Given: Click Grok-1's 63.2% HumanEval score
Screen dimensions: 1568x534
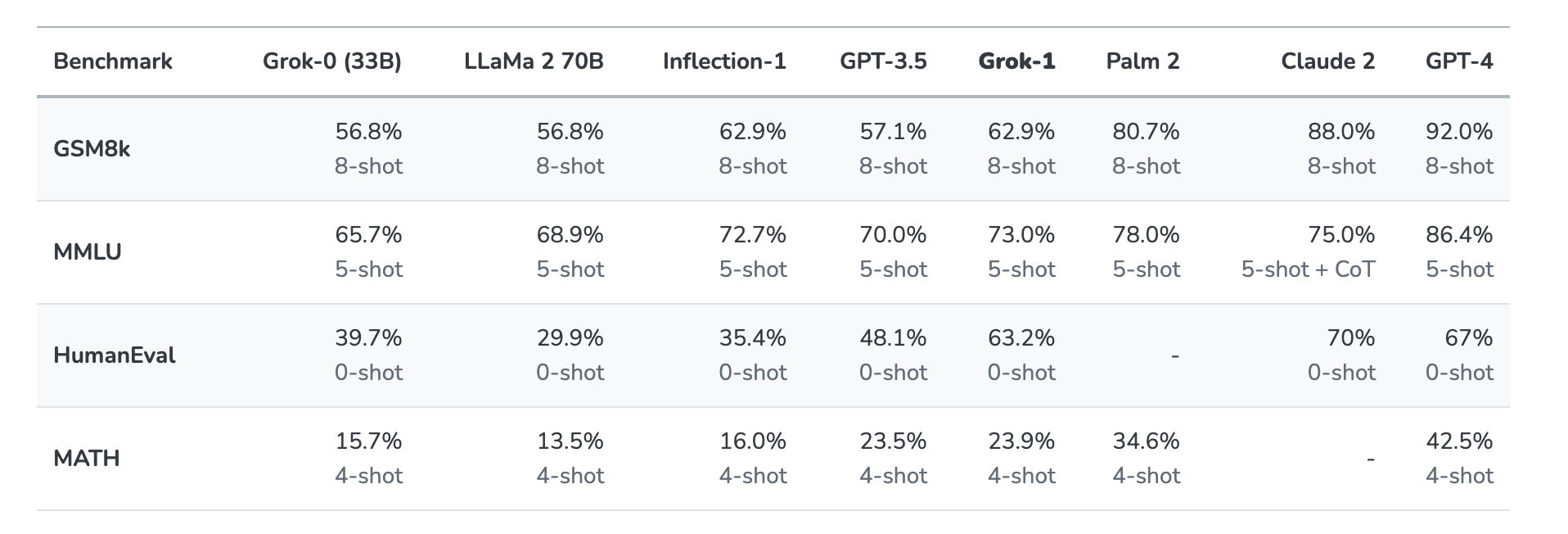Looking at the screenshot, I should point(1021,338).
